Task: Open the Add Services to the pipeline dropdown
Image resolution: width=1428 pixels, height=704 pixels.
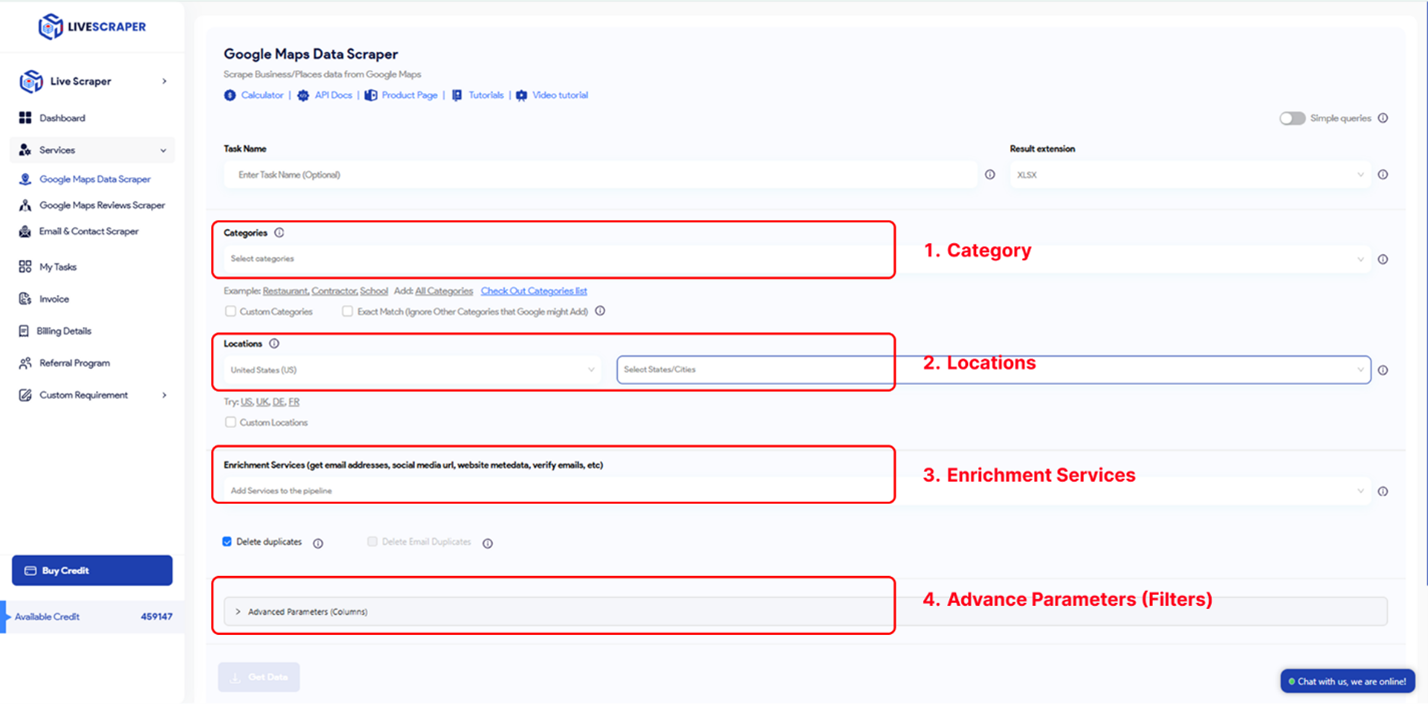Action: click(x=797, y=491)
